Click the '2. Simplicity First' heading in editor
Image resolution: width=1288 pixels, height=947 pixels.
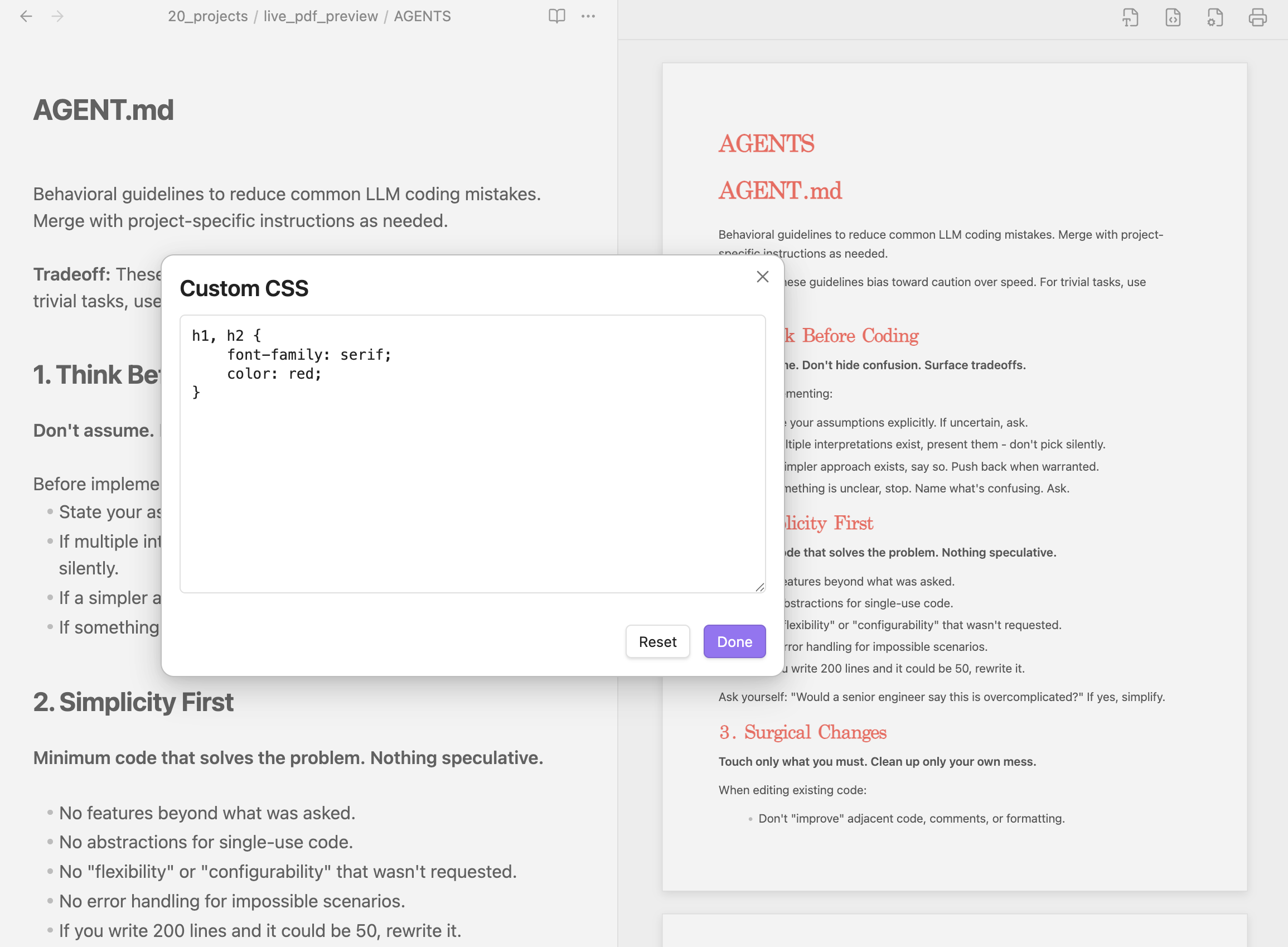[133, 702]
